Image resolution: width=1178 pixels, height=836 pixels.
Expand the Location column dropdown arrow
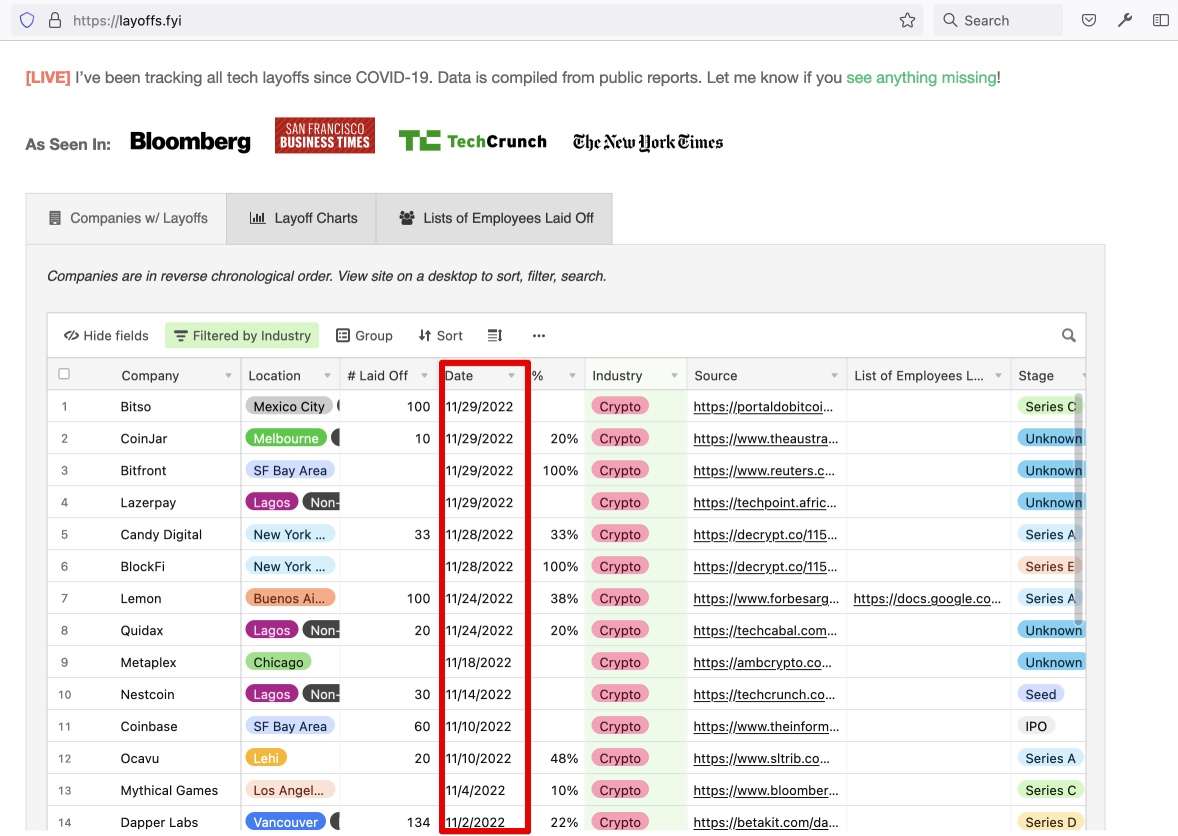pos(328,376)
